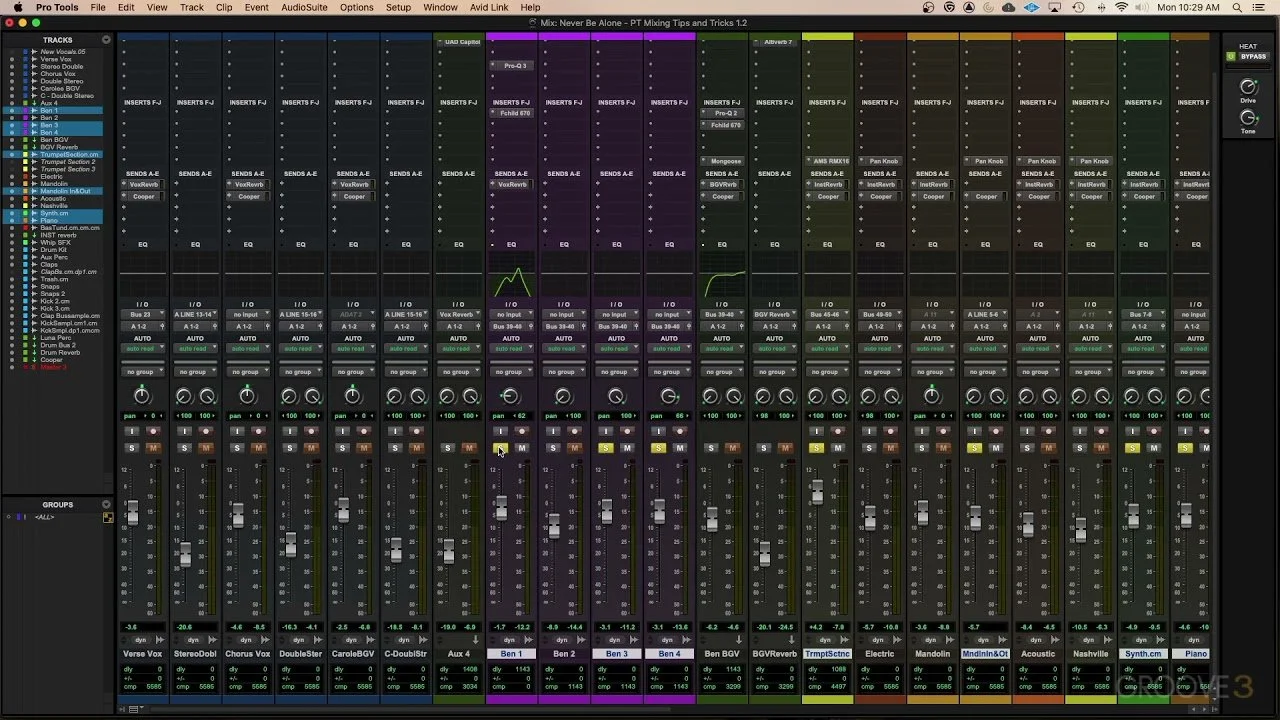
Task: Click the Verse Vox pan knob
Action: (142, 396)
